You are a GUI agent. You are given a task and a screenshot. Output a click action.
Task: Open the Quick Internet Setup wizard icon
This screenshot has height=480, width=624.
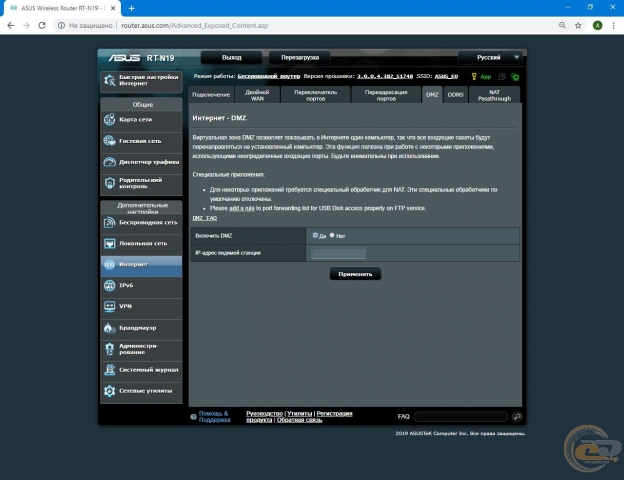[x=109, y=80]
